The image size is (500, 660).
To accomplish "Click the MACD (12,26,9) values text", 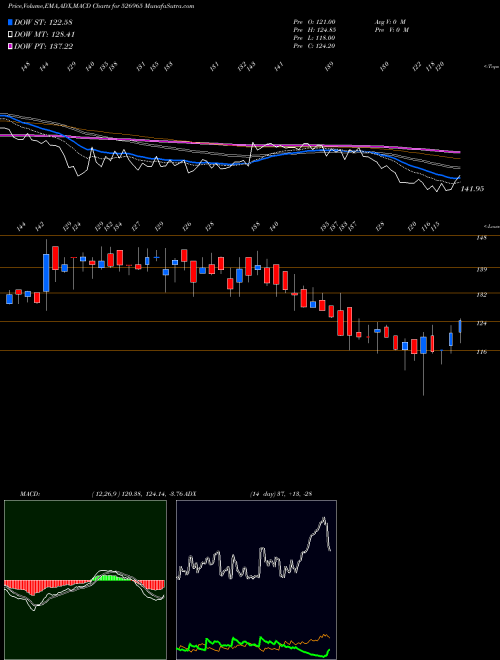I will [138, 494].
